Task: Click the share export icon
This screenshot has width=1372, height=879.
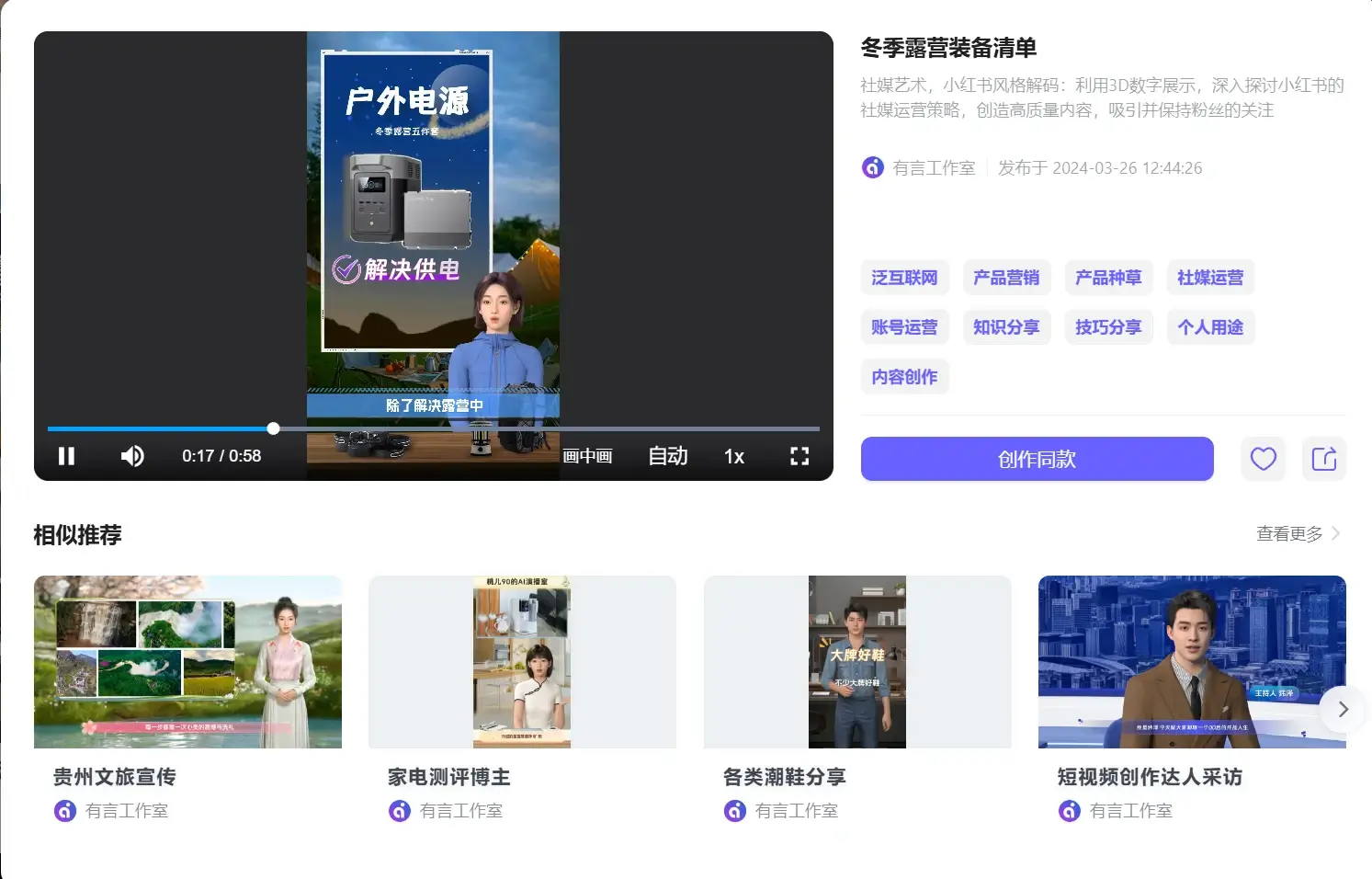Action: pyautogui.click(x=1323, y=459)
